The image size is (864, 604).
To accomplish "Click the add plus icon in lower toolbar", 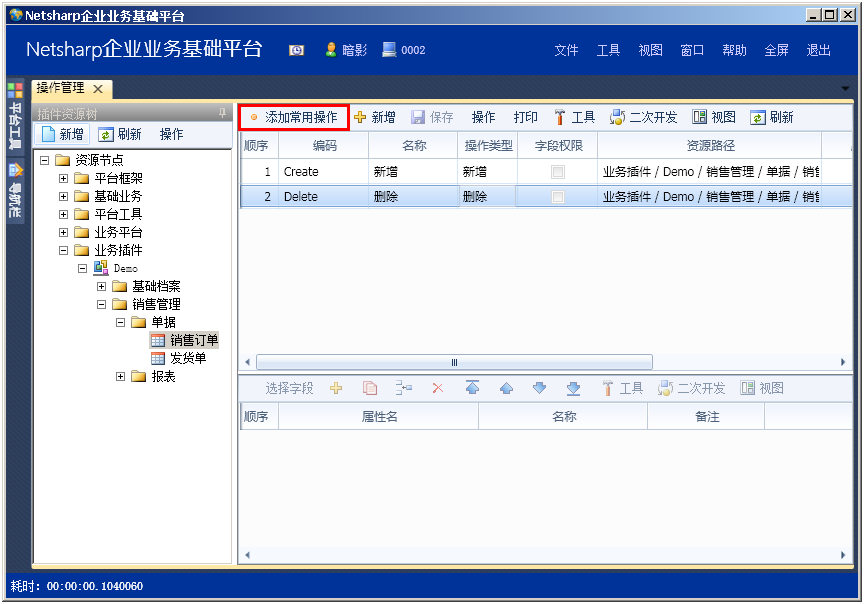I will coord(336,389).
